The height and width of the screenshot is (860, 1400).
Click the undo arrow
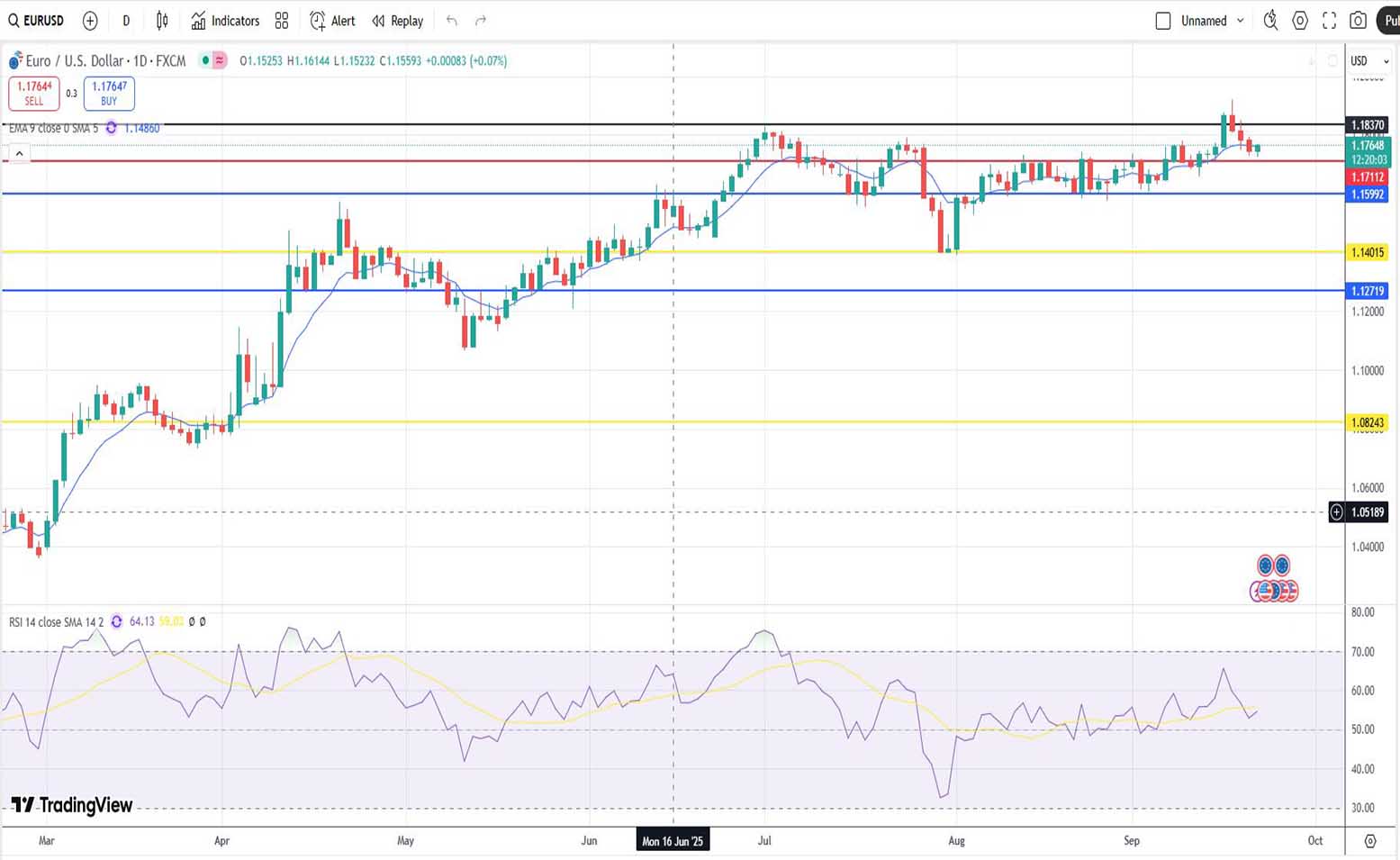coord(452,21)
